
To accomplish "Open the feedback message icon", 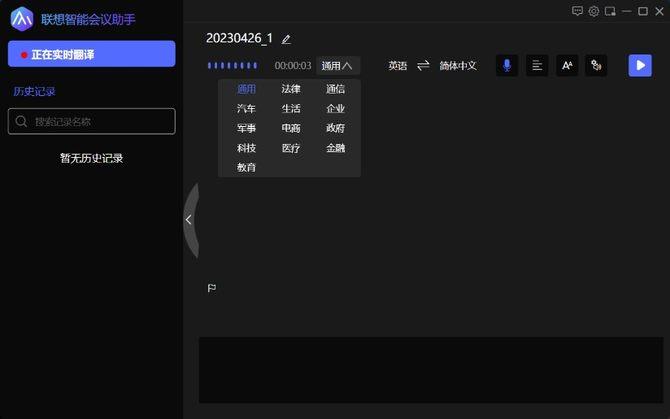I will 577,11.
